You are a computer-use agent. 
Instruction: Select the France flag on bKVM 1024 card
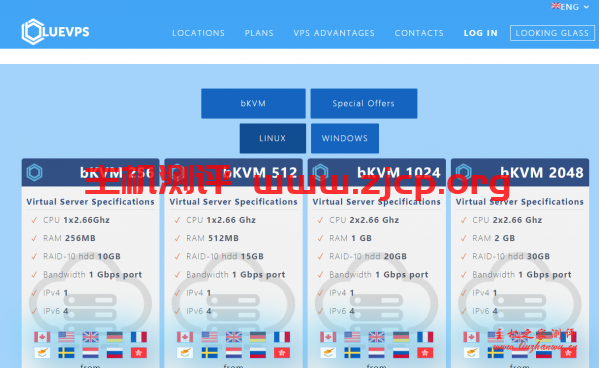tap(425, 337)
